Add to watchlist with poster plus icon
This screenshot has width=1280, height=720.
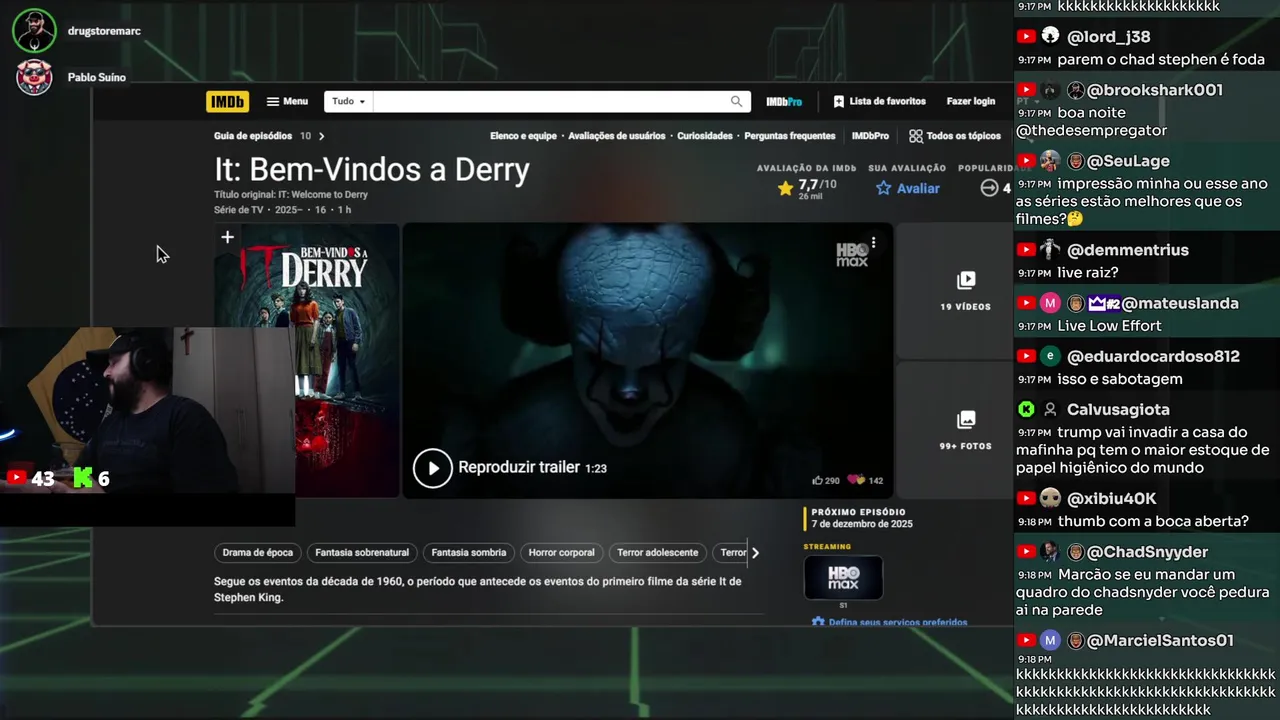[228, 237]
